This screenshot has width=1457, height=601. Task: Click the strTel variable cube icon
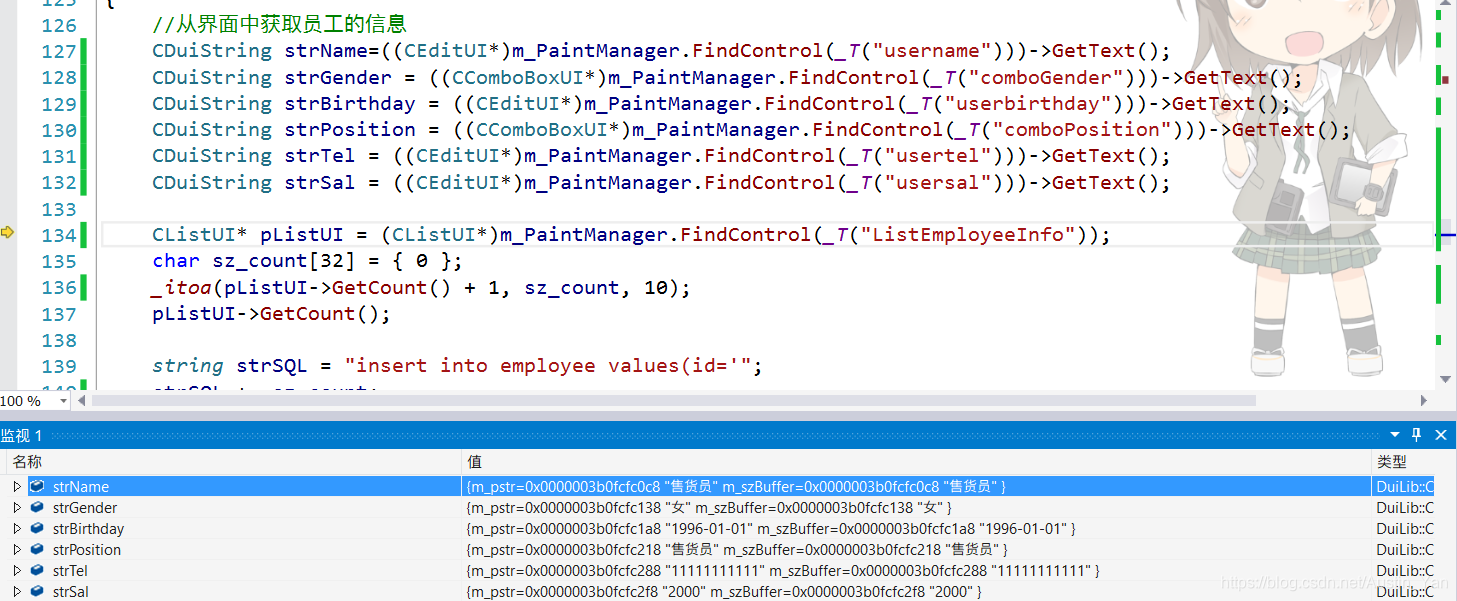[x=38, y=571]
